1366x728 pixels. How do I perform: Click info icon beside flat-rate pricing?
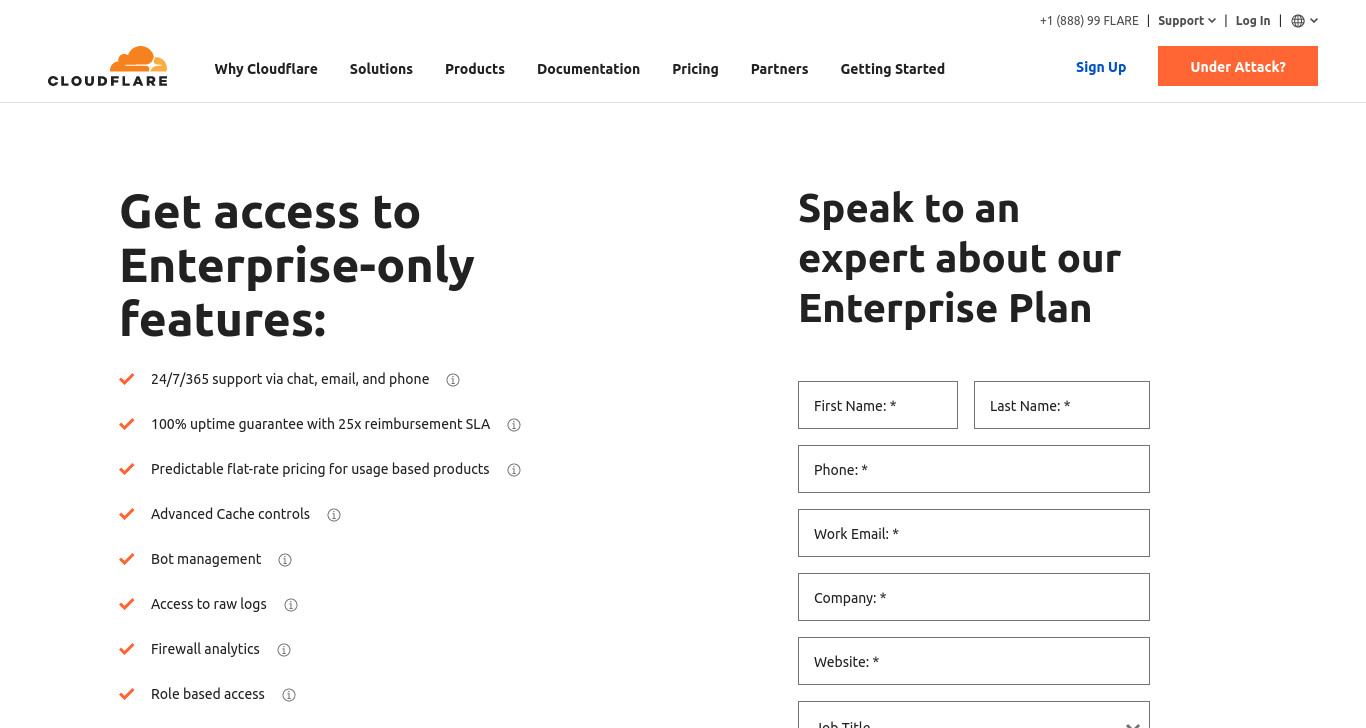click(514, 470)
